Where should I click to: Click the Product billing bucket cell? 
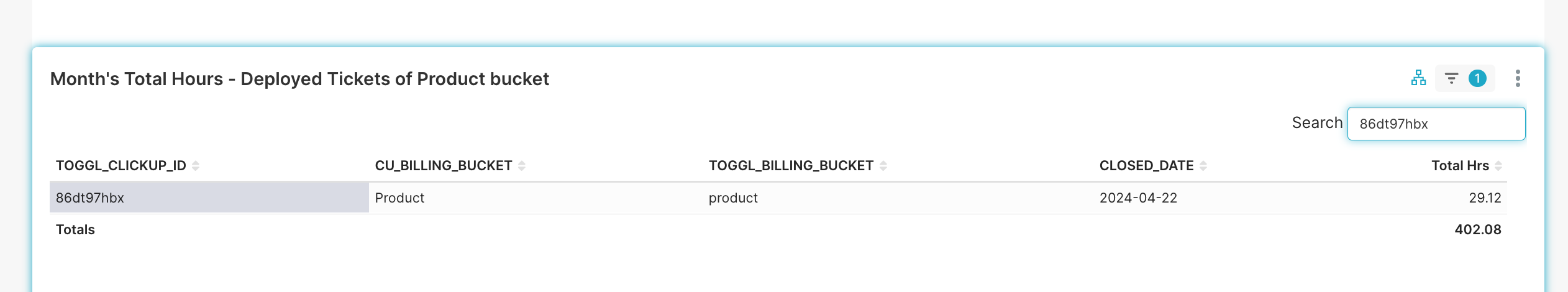click(x=536, y=198)
